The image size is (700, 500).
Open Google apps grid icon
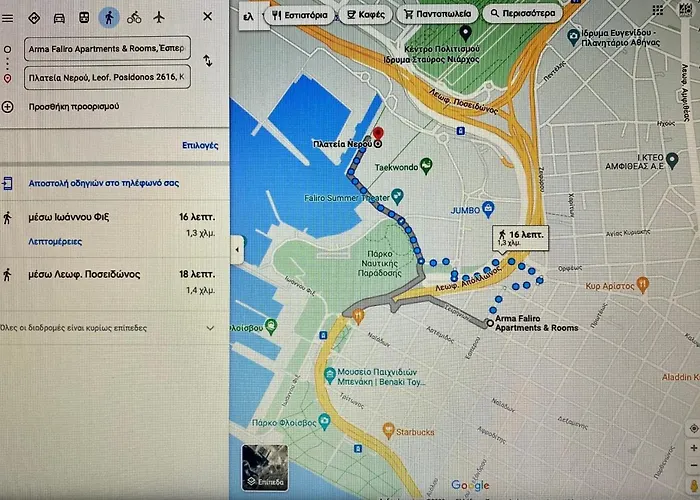658,10
